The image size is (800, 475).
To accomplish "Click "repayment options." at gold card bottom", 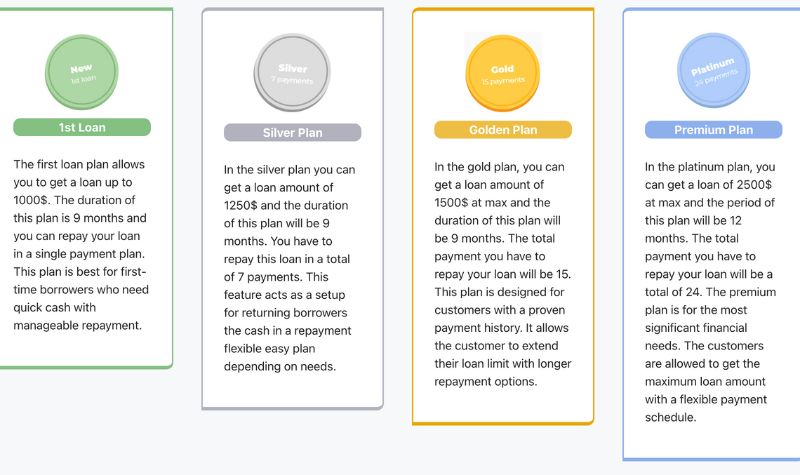I will coord(486,382).
